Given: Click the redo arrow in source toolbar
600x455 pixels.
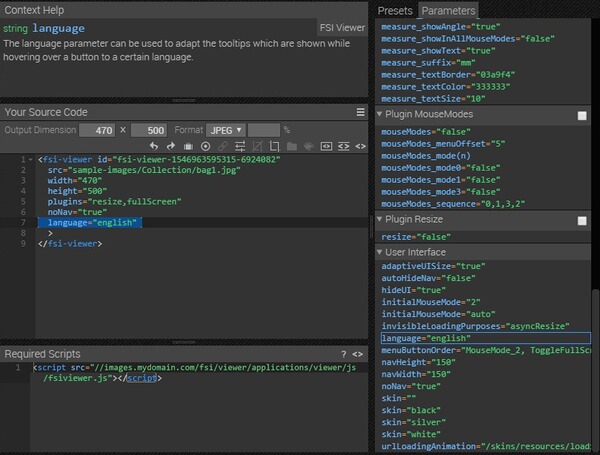Looking at the screenshot, I should pos(171,147).
